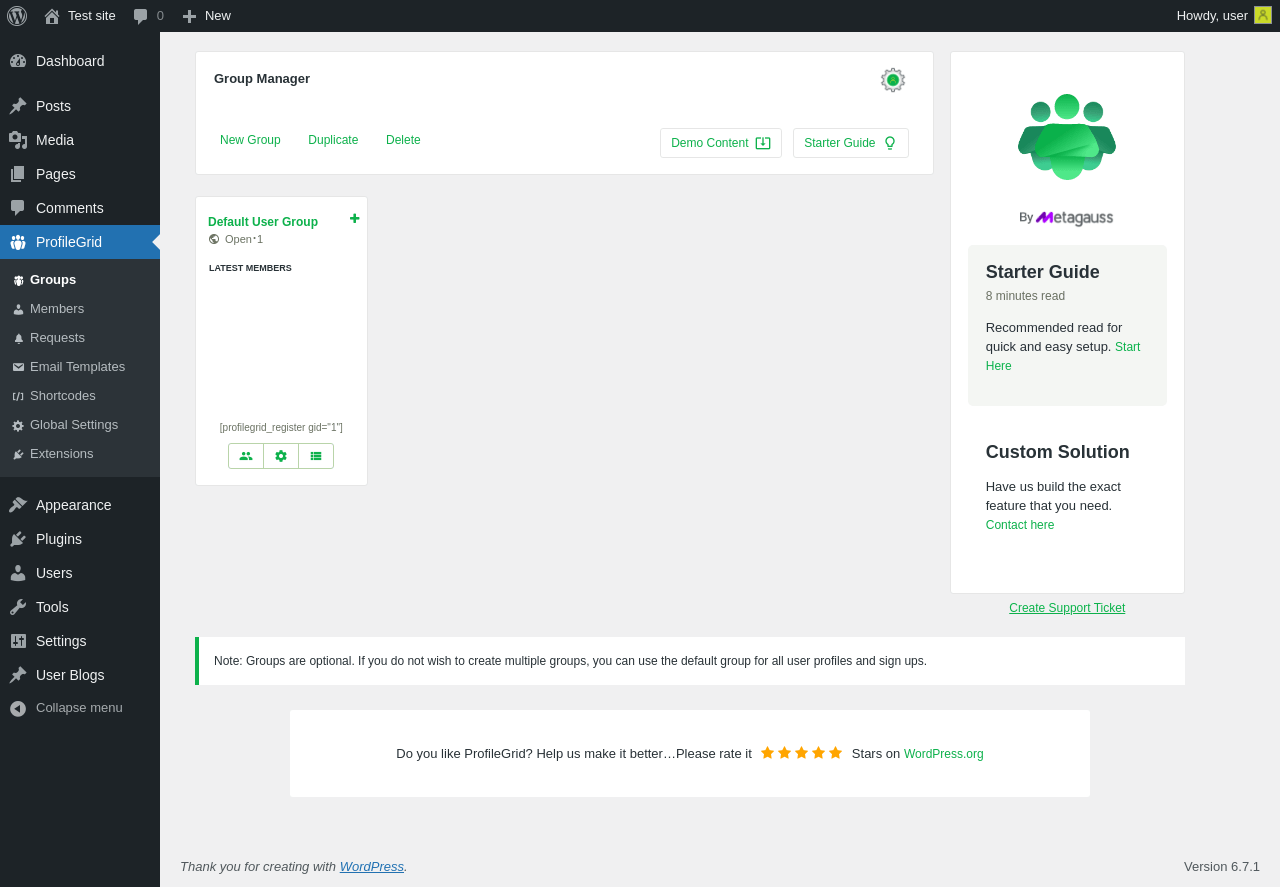The height and width of the screenshot is (887, 1280).
Task: Click the New Group link
Action: coord(250,140)
